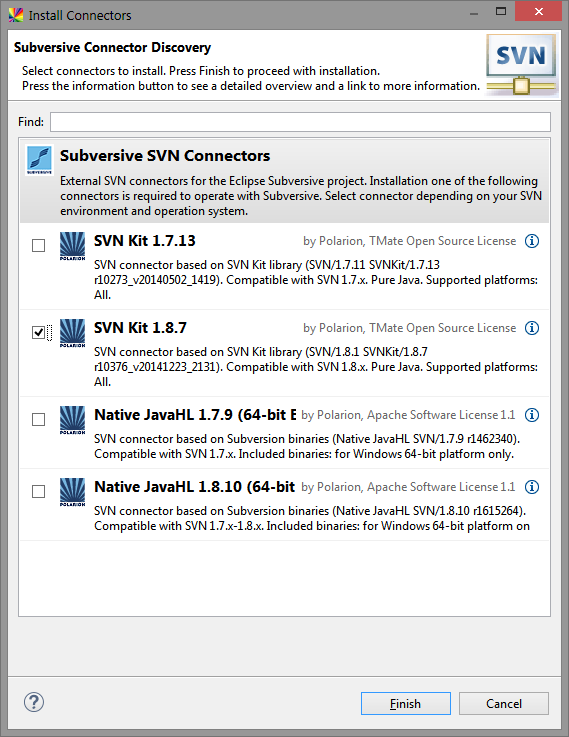Show info for Native JavaHL 1.8.10
Screen dimensions: 569x737
tap(531, 487)
